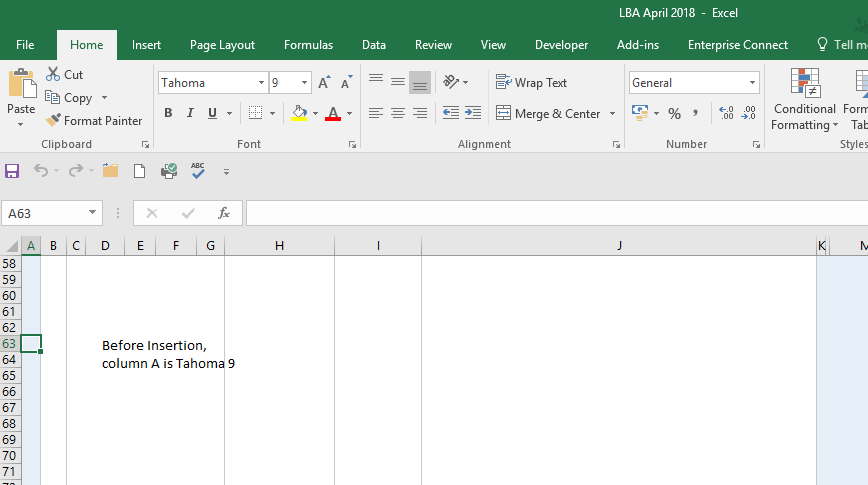The height and width of the screenshot is (485, 868).
Task: Open the Enterprise Connect tab
Action: (x=737, y=45)
